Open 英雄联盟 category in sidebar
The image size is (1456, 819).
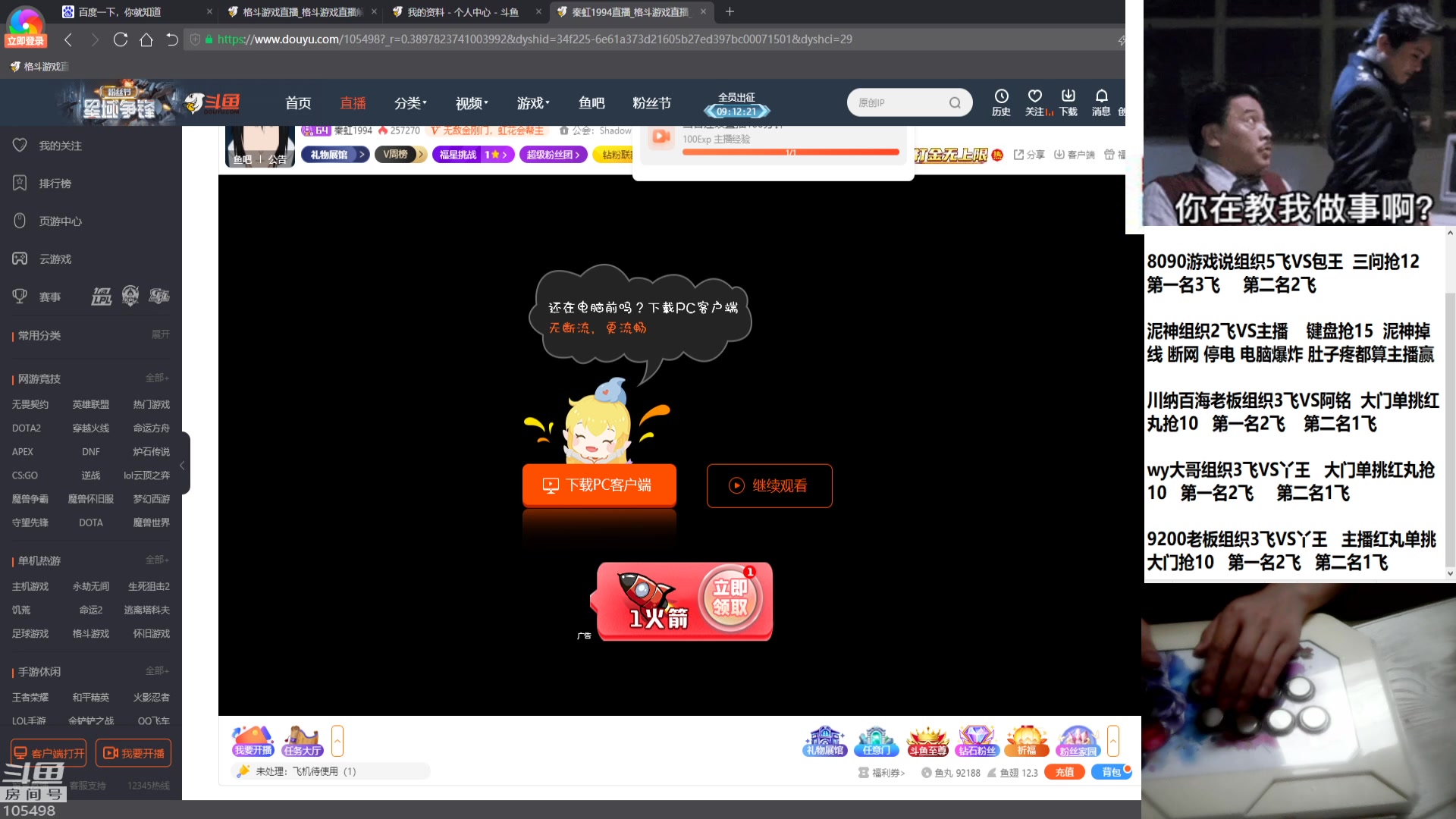pyautogui.click(x=91, y=404)
